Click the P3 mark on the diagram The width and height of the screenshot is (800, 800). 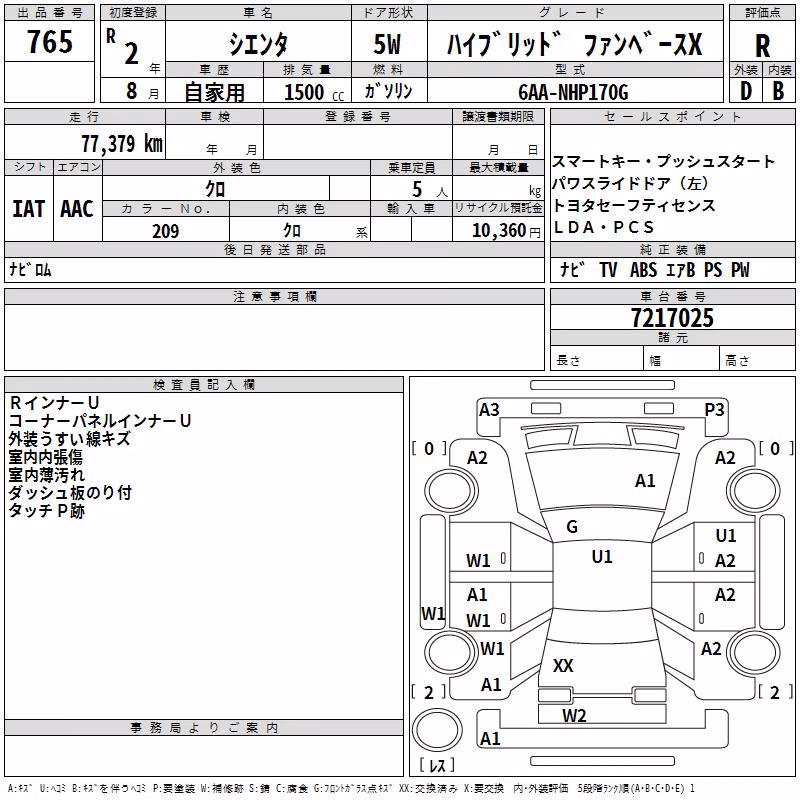tap(714, 410)
